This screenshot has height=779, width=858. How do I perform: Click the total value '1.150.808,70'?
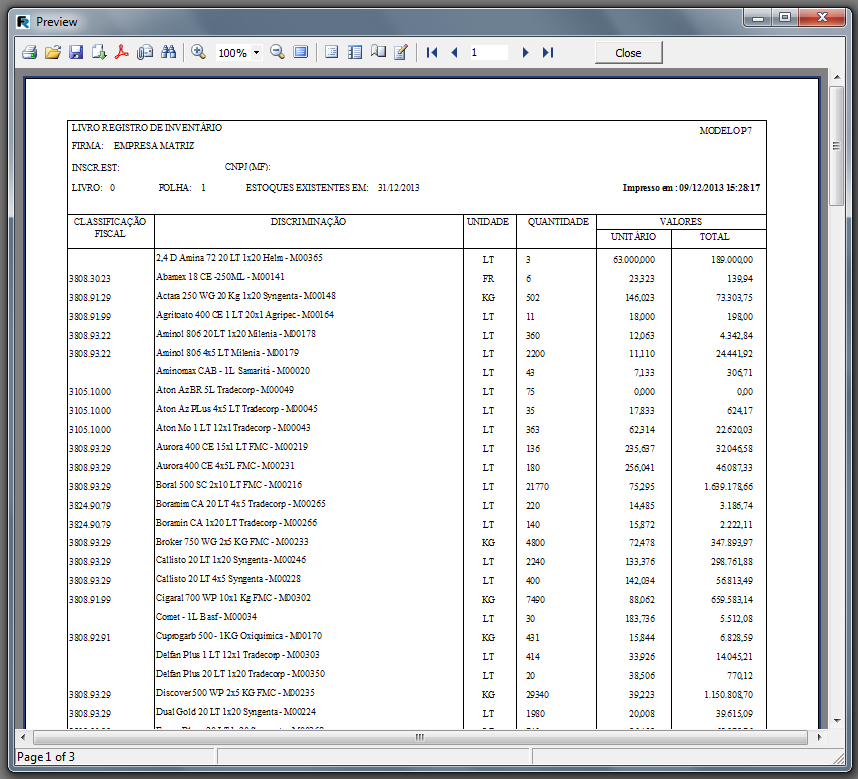(x=728, y=695)
